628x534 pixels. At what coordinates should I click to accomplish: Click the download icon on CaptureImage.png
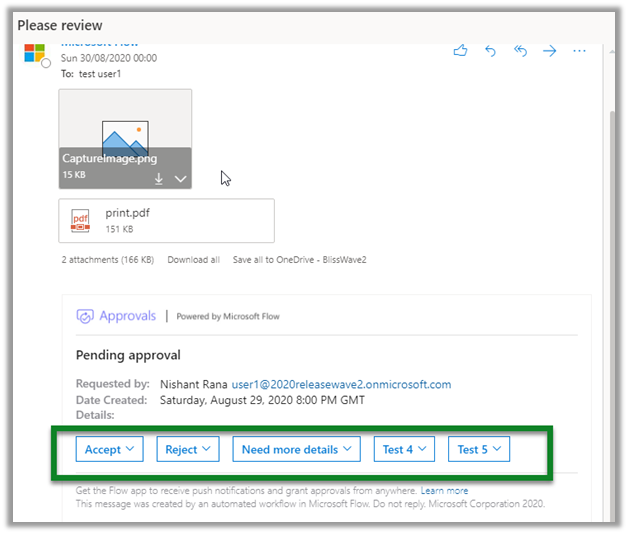pyautogui.click(x=158, y=179)
